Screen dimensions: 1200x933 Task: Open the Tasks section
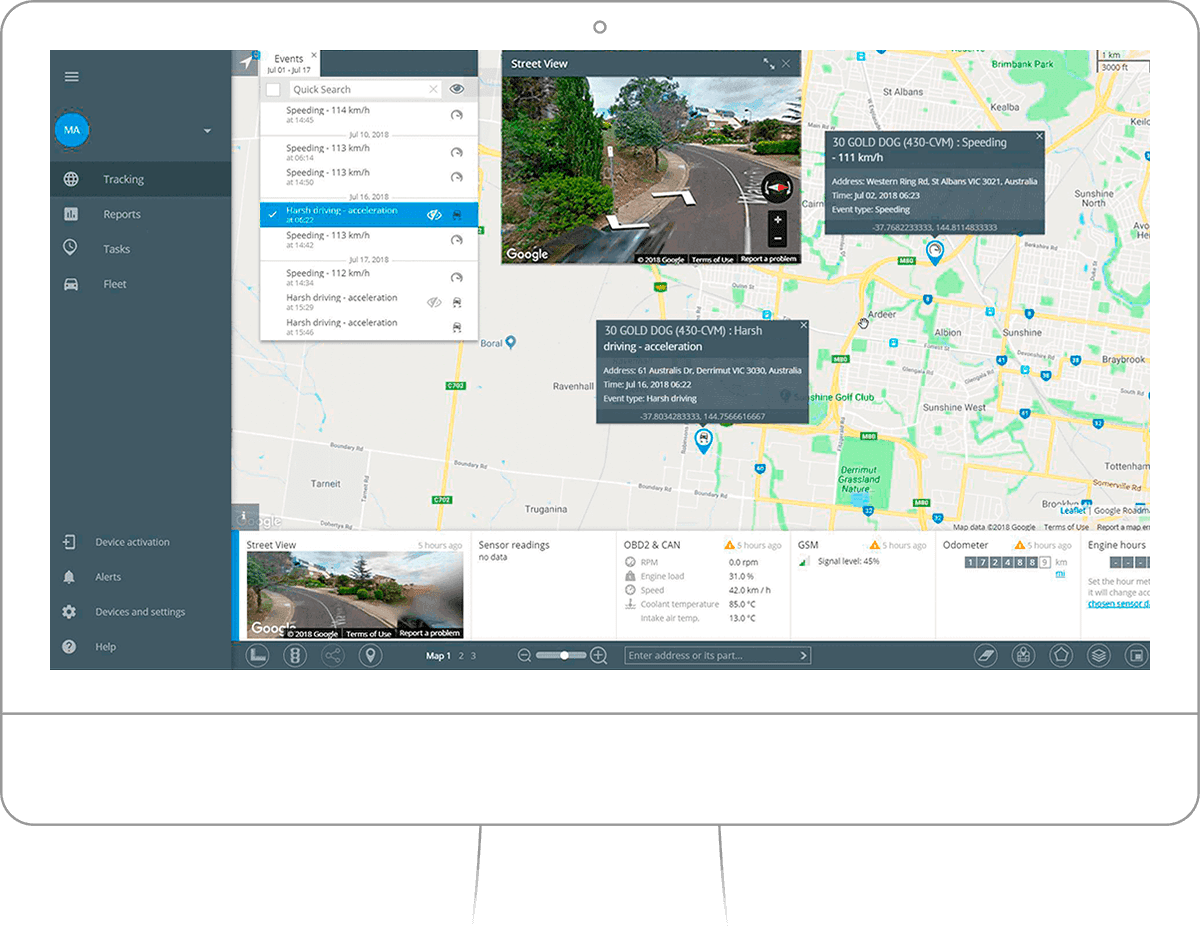click(141, 249)
